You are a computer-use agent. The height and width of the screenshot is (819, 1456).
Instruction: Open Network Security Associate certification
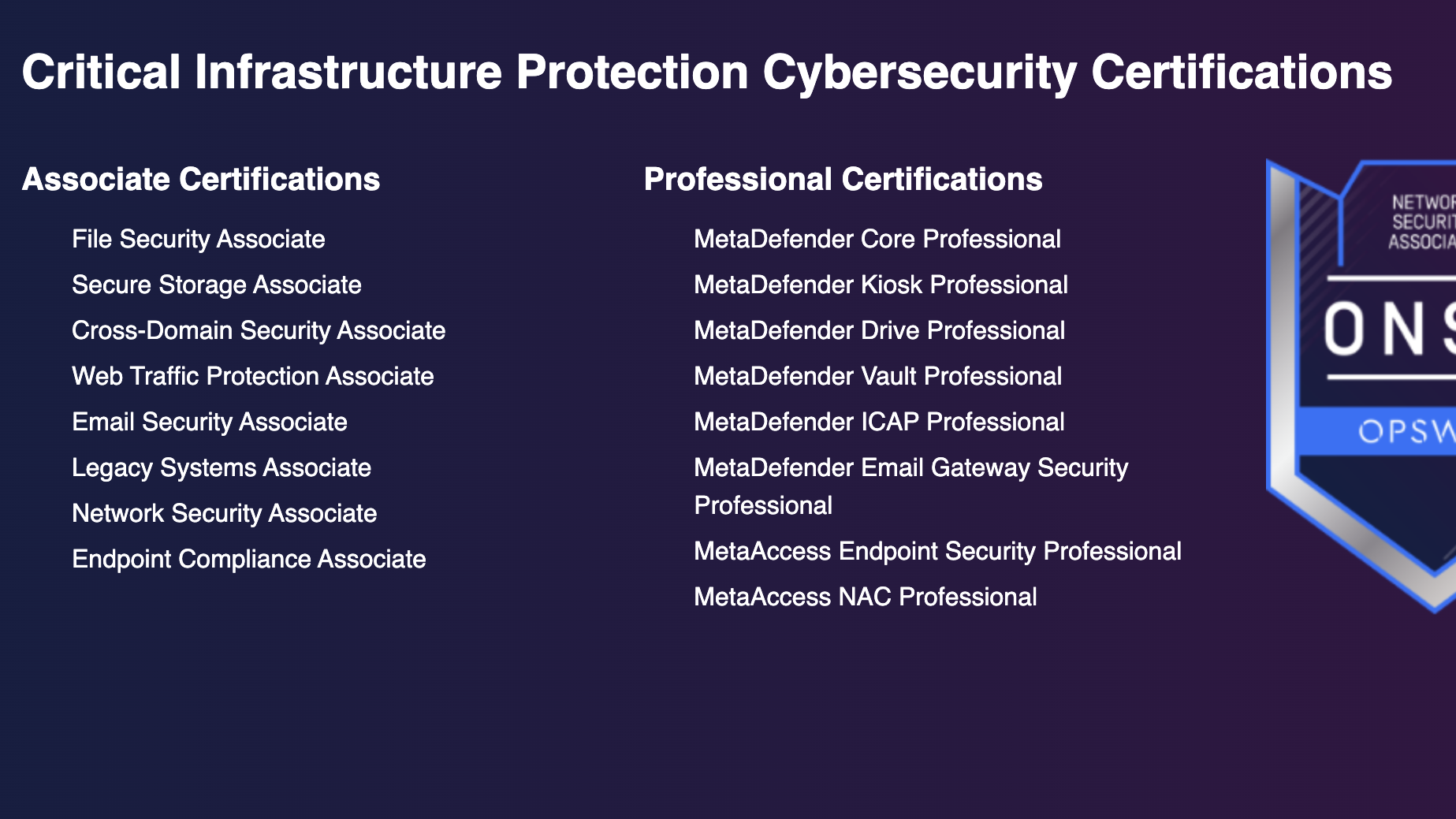click(x=224, y=513)
